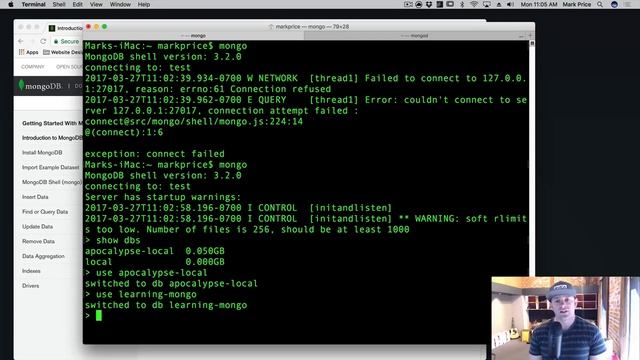Click the 'apocalypse-local 0.050GB' output row
Screen dimensions: 640x360
click(x=155, y=251)
